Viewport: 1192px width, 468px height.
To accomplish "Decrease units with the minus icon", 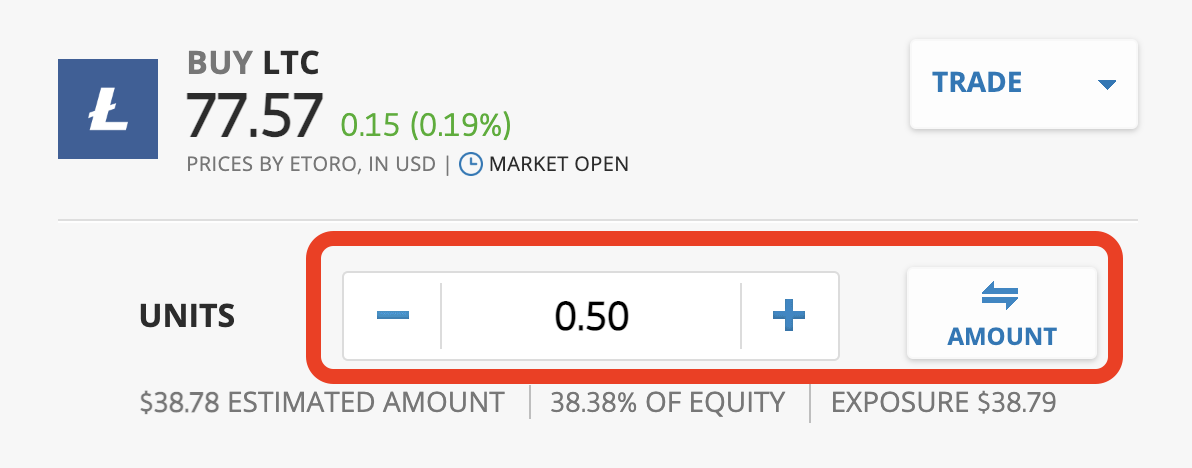I will [393, 315].
